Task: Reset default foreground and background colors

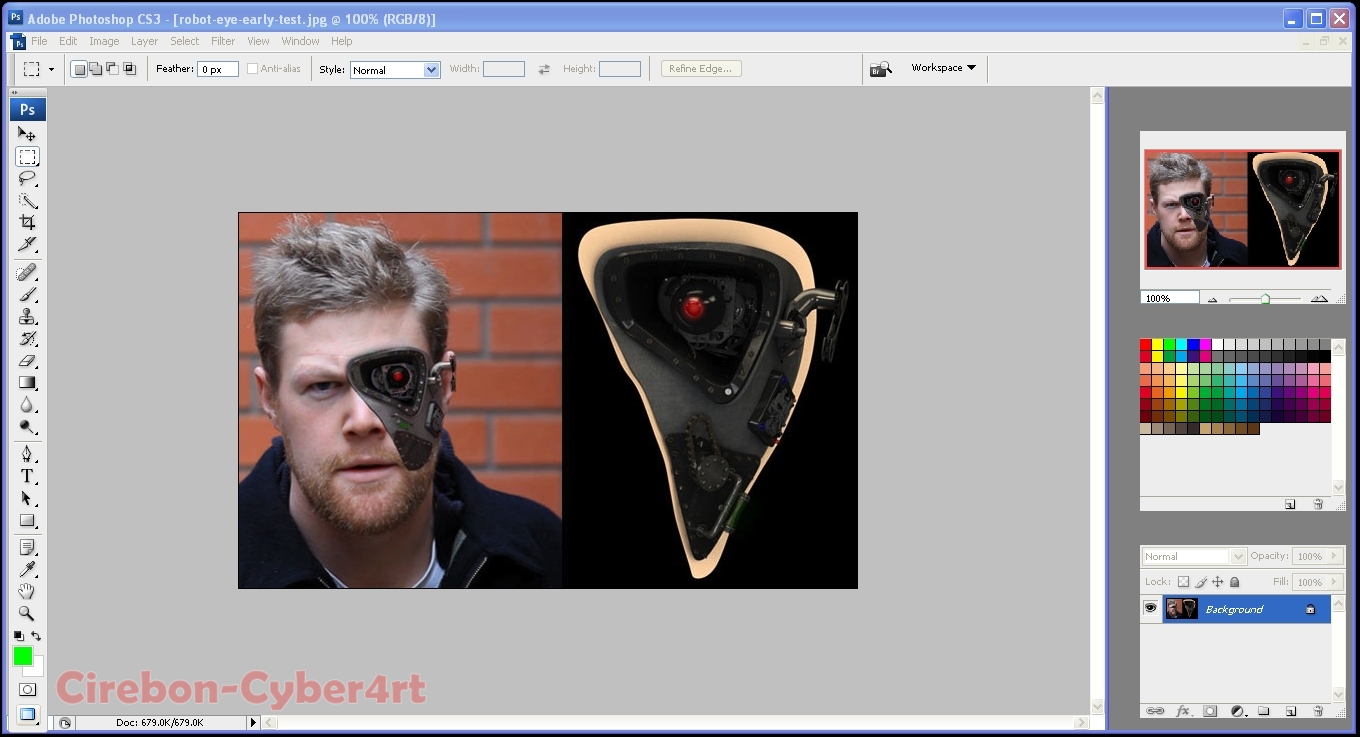Action: 18,636
